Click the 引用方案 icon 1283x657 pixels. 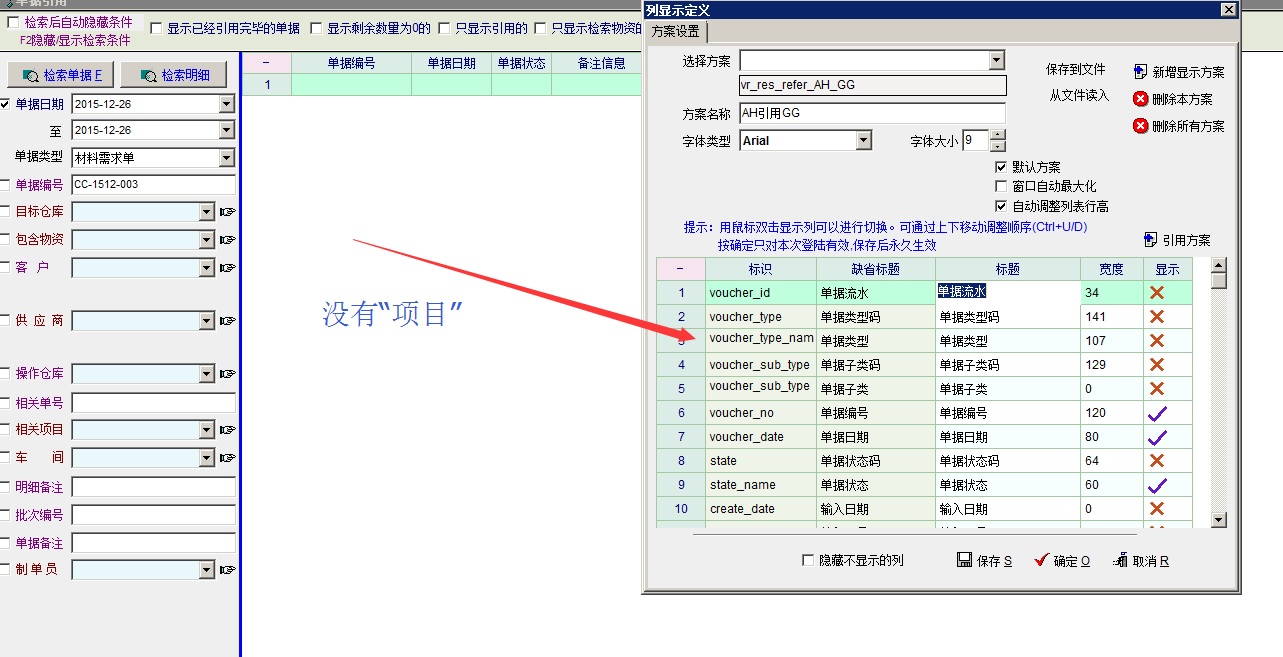click(x=1150, y=240)
